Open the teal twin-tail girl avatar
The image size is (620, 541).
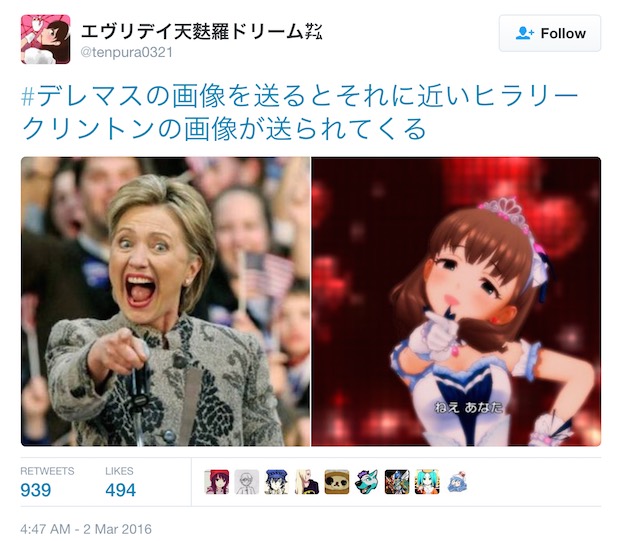(x=427, y=482)
